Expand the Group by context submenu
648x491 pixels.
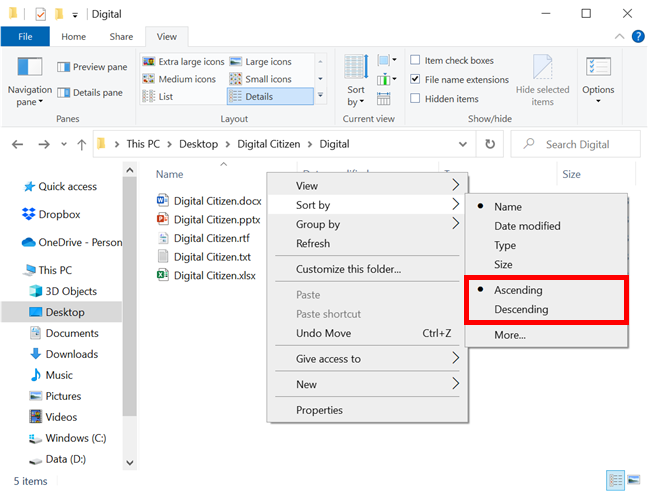367,224
